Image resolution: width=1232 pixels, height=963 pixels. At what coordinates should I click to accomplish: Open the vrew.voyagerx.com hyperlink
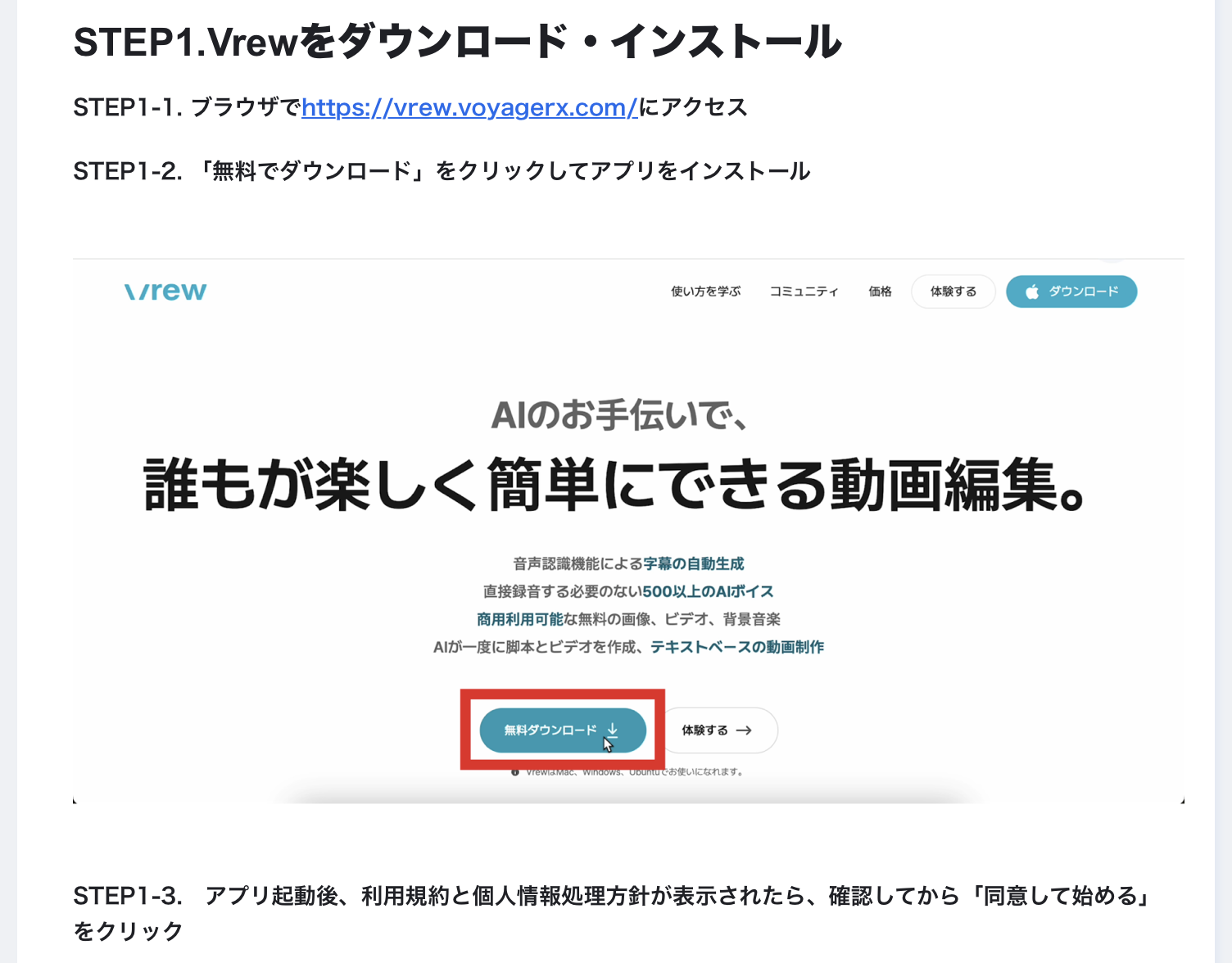tap(469, 107)
